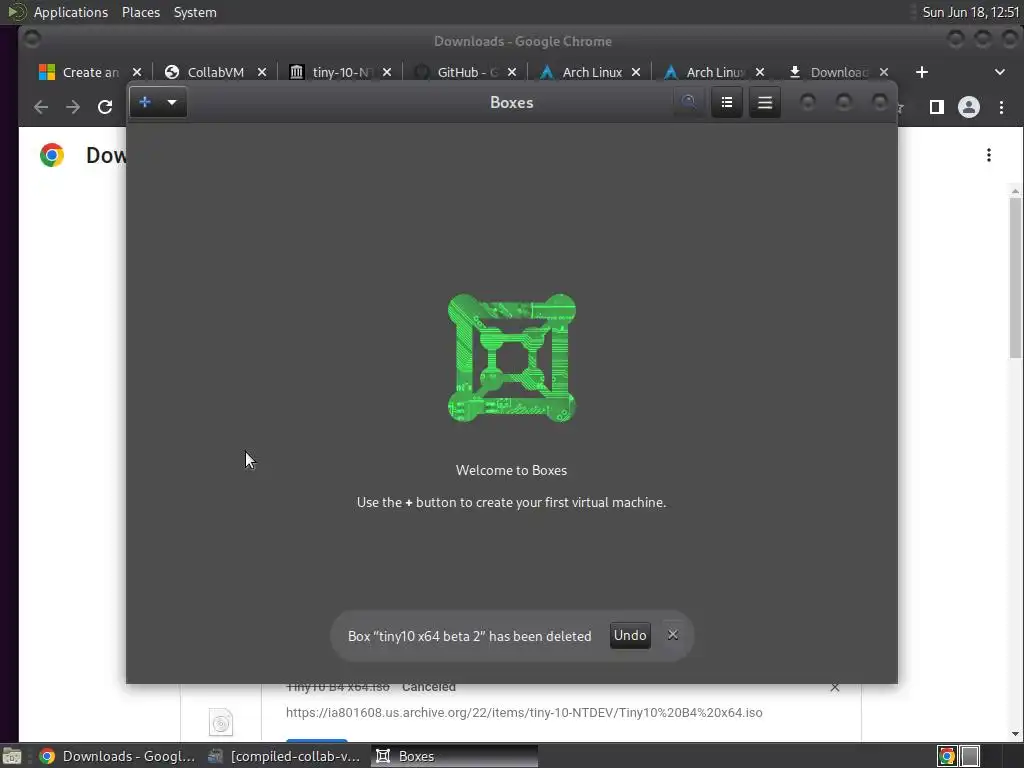Screen dimensions: 1024x768
Task: Go back in Chrome
Action: click(41, 107)
